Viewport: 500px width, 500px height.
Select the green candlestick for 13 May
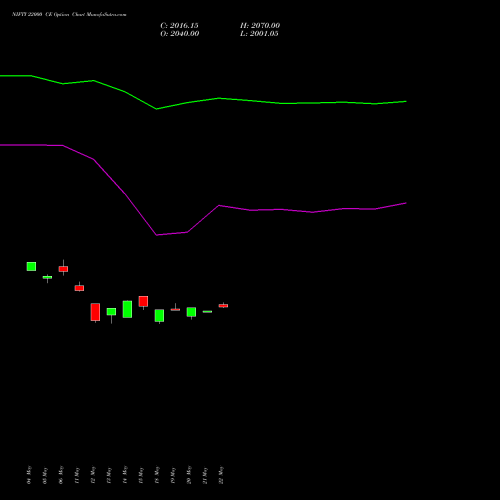111,312
